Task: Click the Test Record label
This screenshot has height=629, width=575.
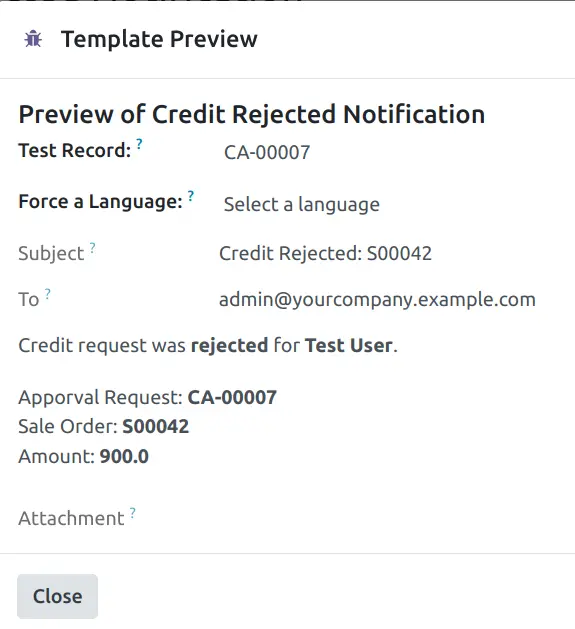Action: click(x=75, y=151)
